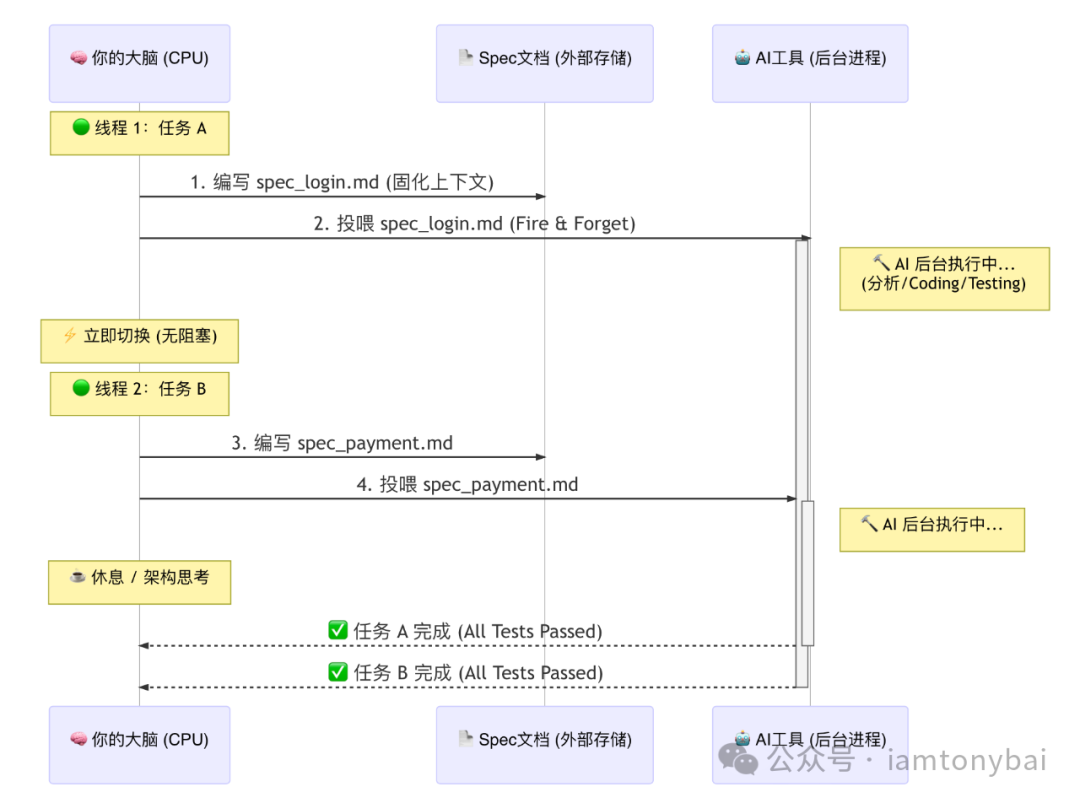Click the (分析/Coding/Testing) text line
Viewport: 1080px width, 803px height.
[944, 283]
